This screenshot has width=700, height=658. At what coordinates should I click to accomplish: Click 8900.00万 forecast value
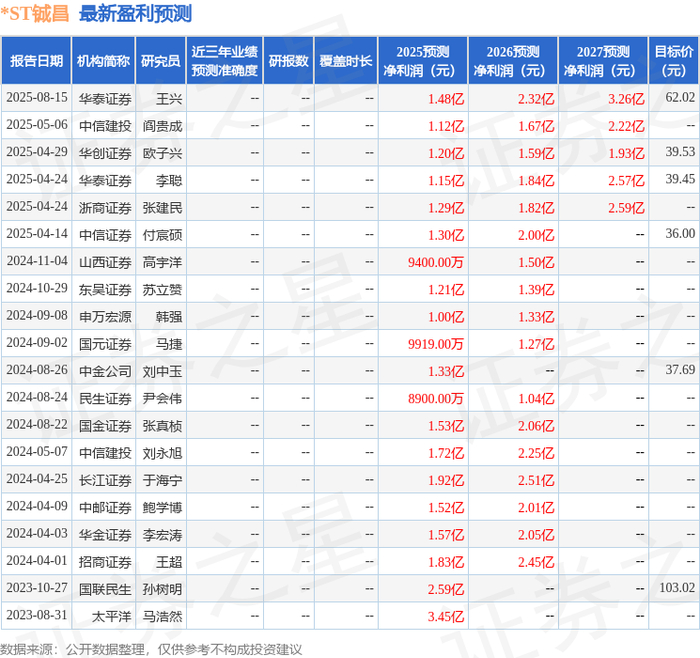pos(436,398)
